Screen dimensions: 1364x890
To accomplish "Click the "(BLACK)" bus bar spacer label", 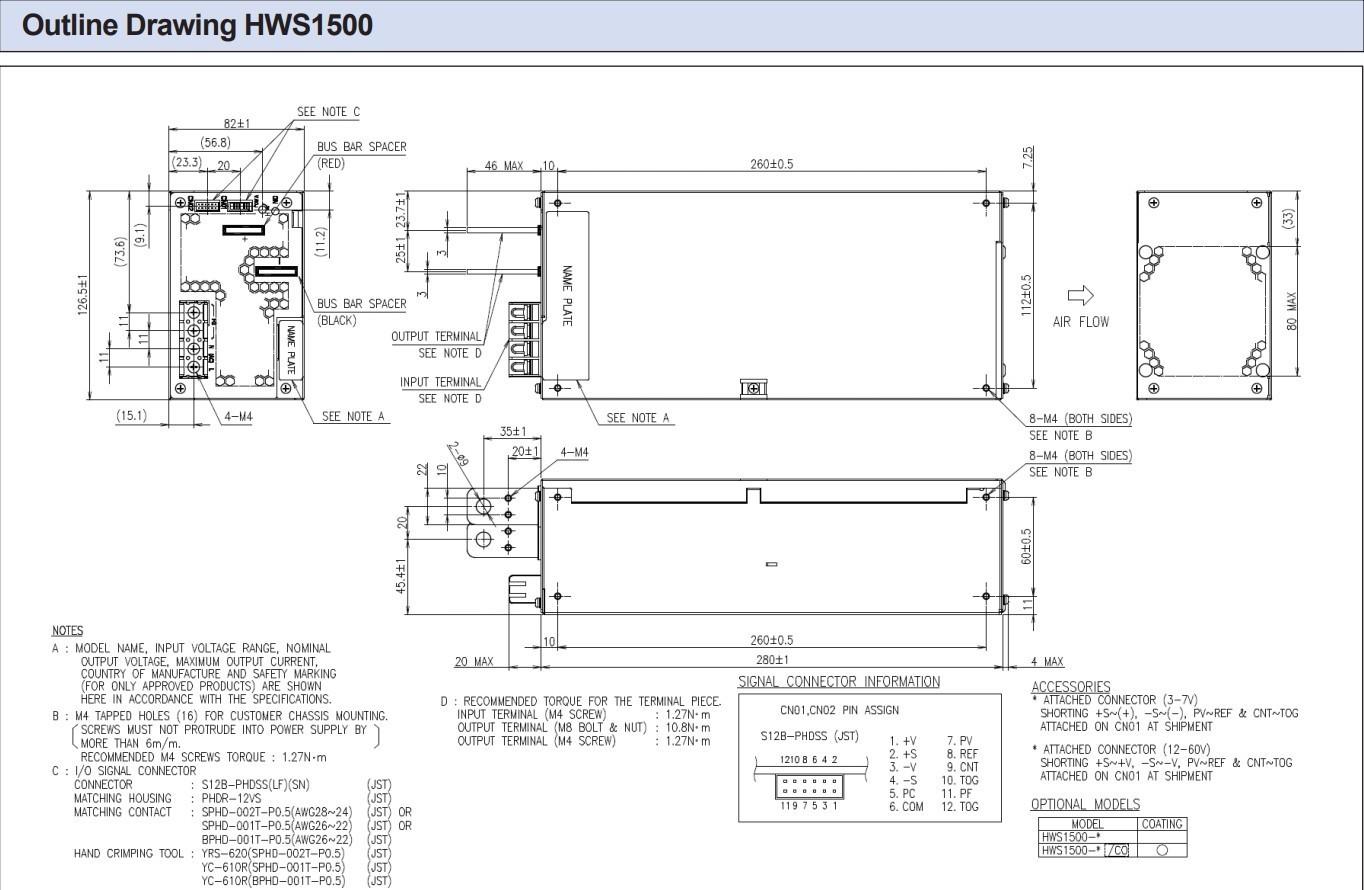I will point(336,321).
